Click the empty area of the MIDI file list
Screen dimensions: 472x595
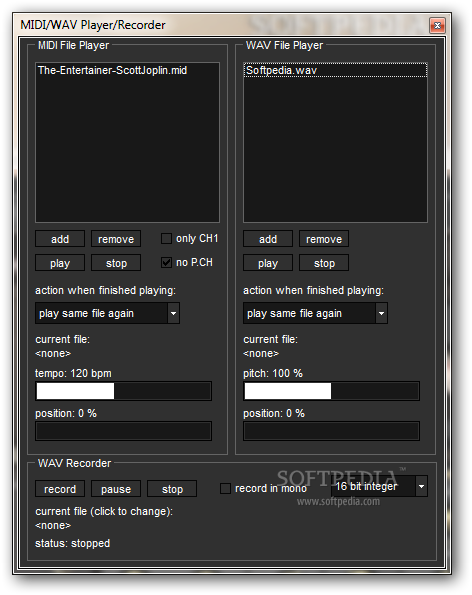[127, 150]
